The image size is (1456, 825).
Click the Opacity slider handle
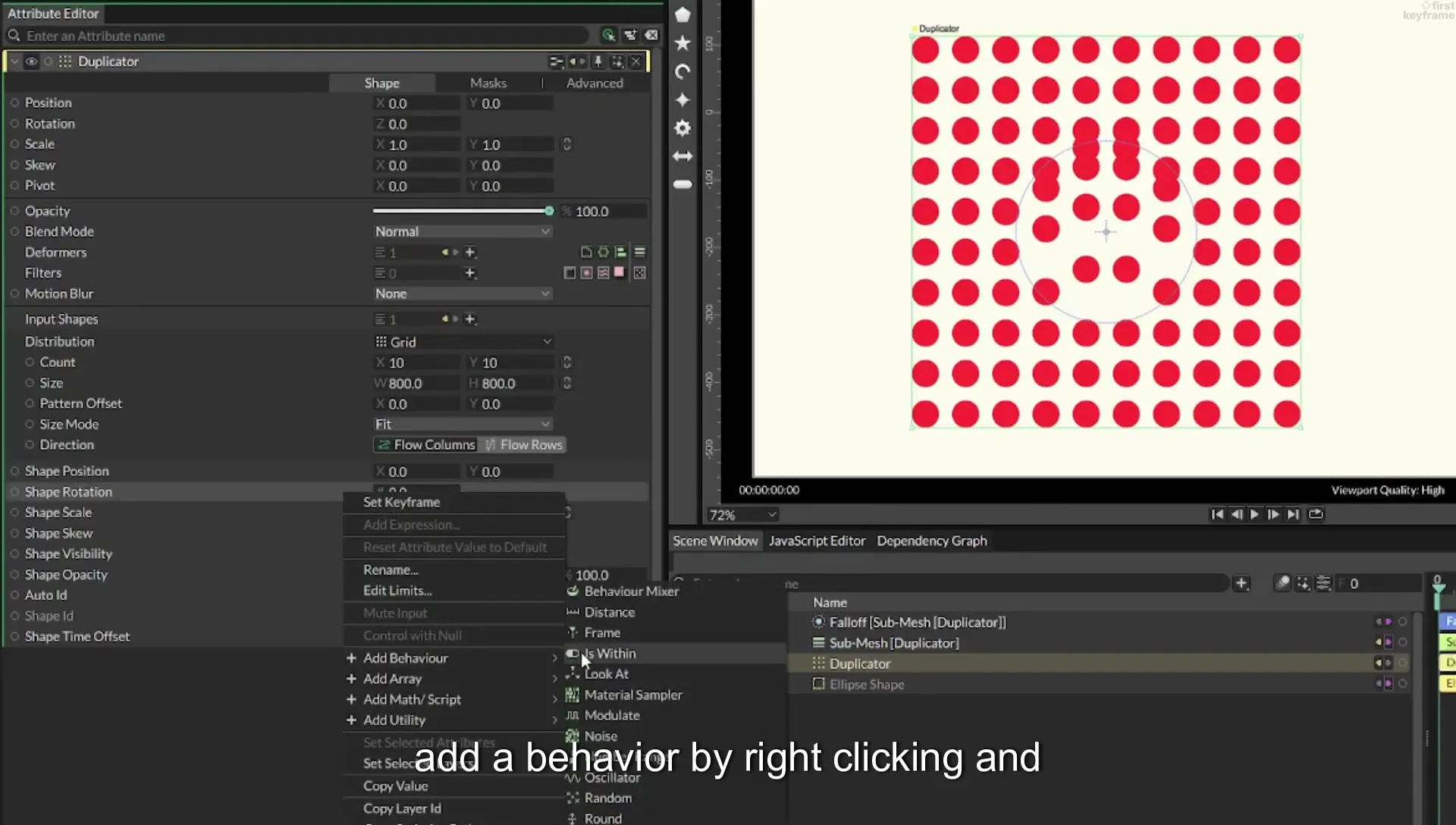(x=549, y=211)
